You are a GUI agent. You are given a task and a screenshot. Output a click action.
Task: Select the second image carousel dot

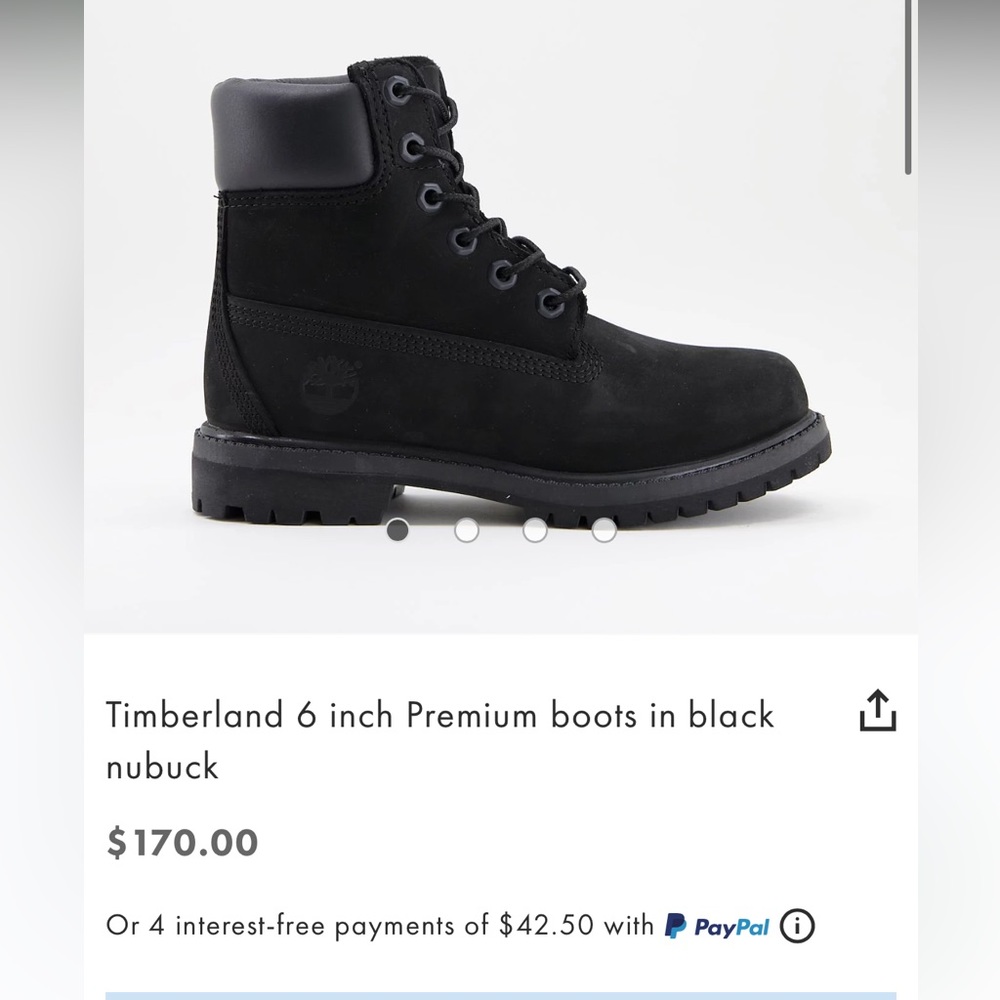tap(466, 533)
